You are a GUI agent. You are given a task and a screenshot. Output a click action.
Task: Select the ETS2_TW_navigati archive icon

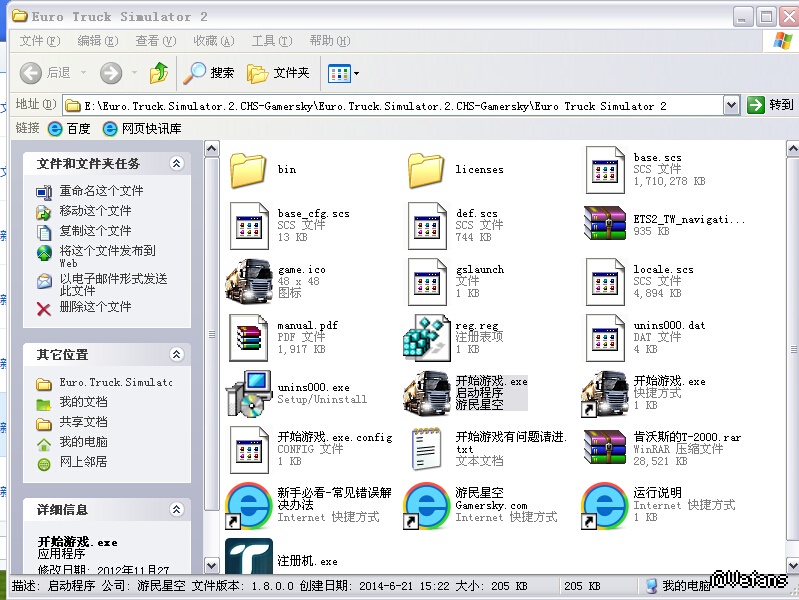click(x=605, y=223)
